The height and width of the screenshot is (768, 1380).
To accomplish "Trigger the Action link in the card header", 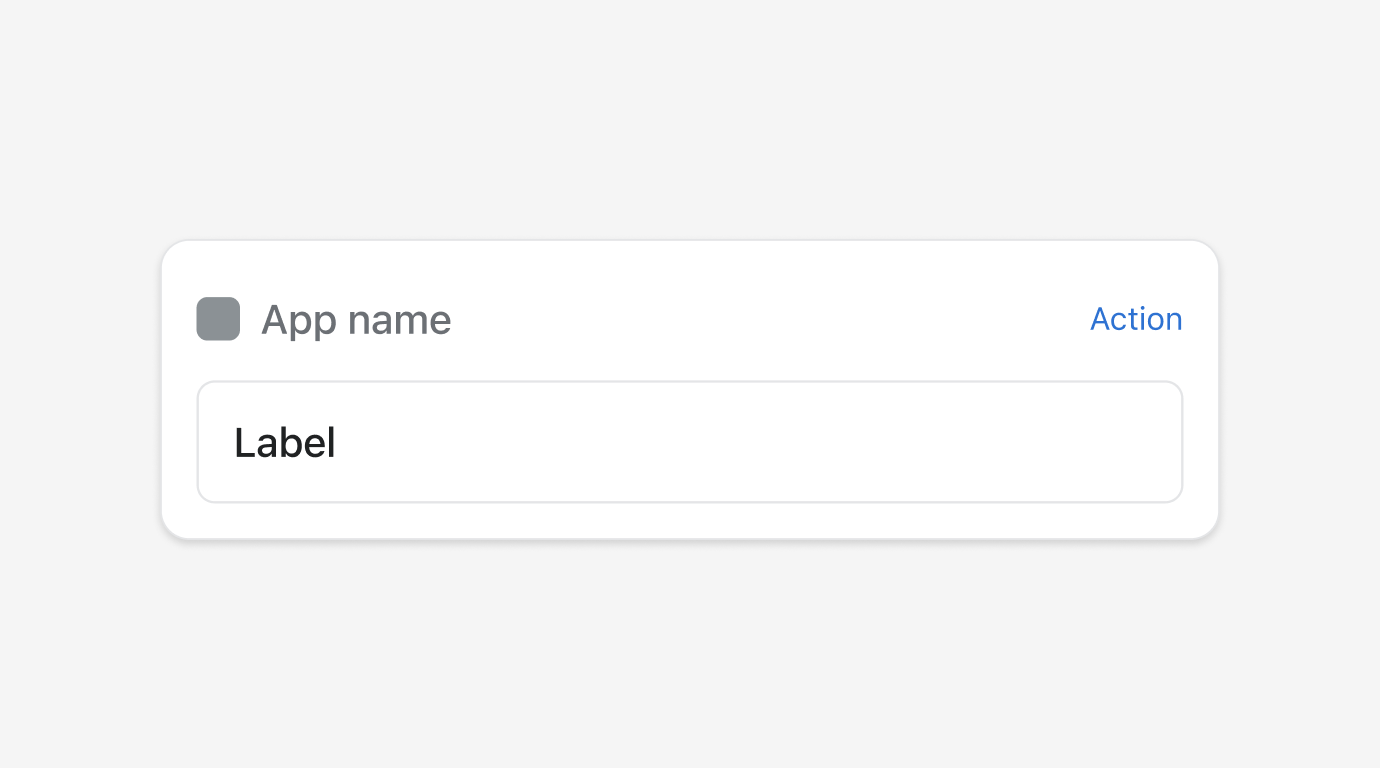I will click(1136, 319).
